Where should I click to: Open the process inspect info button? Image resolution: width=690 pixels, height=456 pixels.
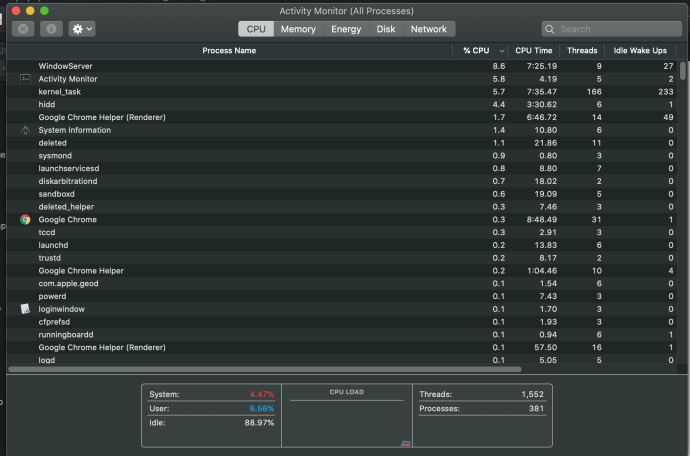point(51,29)
